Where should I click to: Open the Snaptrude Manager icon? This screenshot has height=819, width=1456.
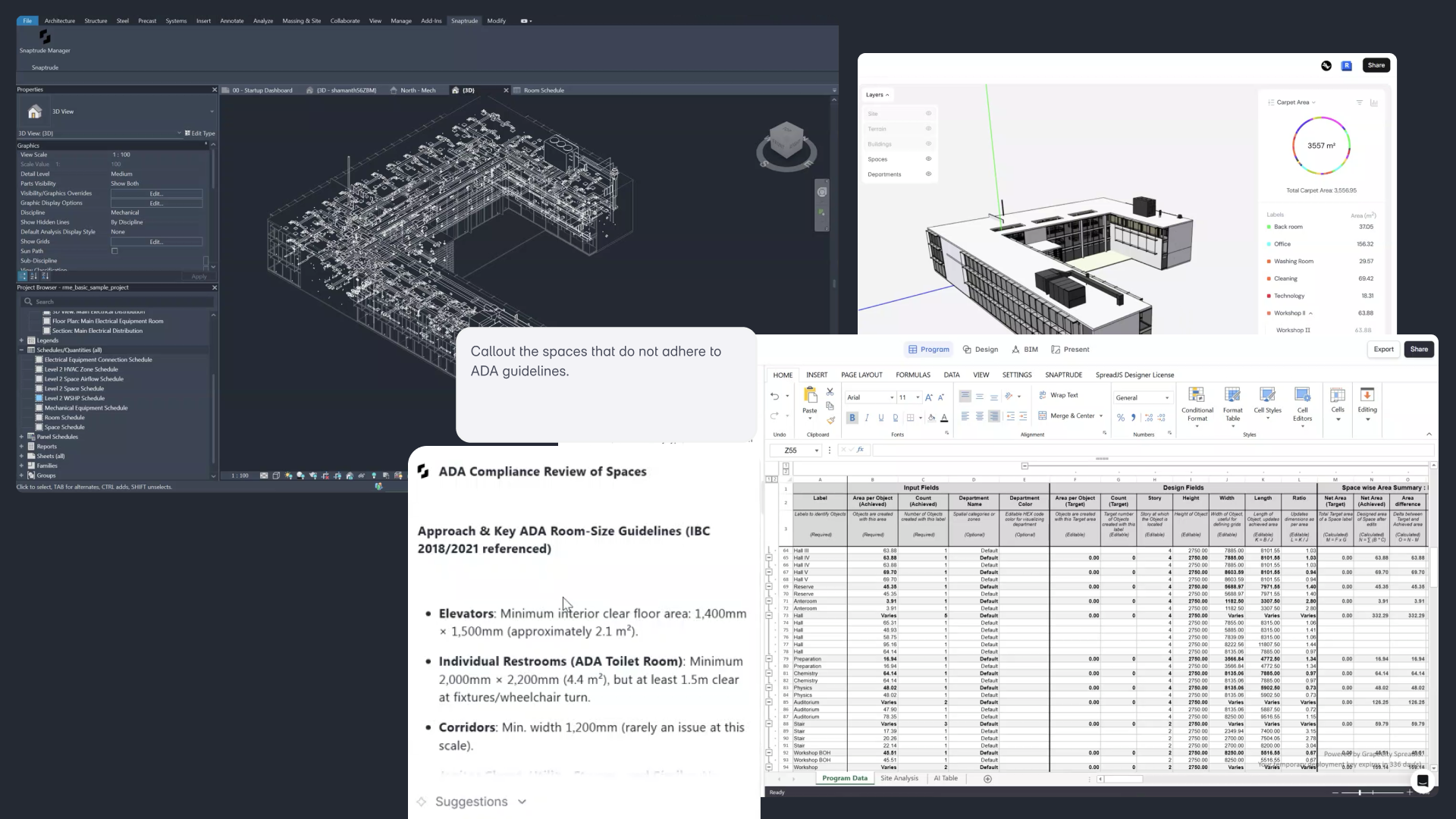45,37
